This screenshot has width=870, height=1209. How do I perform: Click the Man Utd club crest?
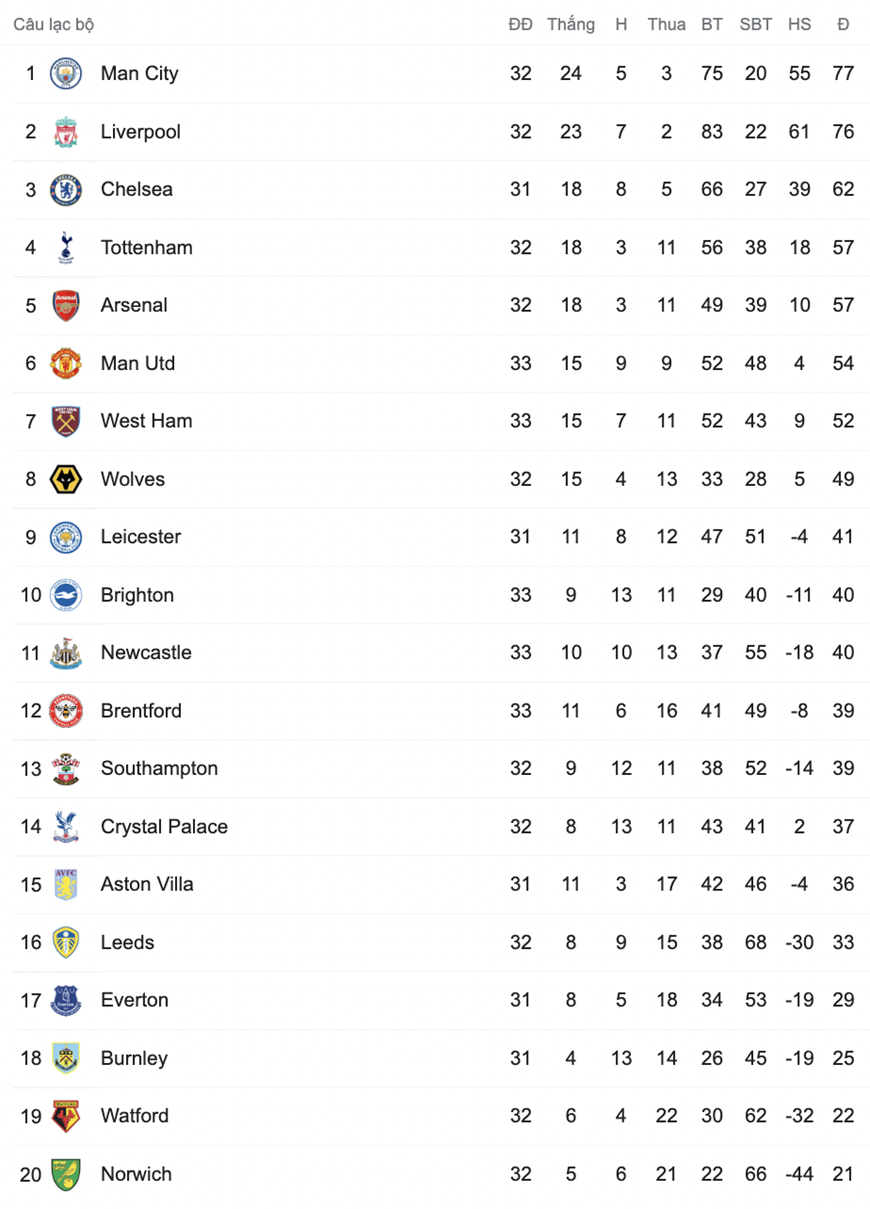[66, 363]
